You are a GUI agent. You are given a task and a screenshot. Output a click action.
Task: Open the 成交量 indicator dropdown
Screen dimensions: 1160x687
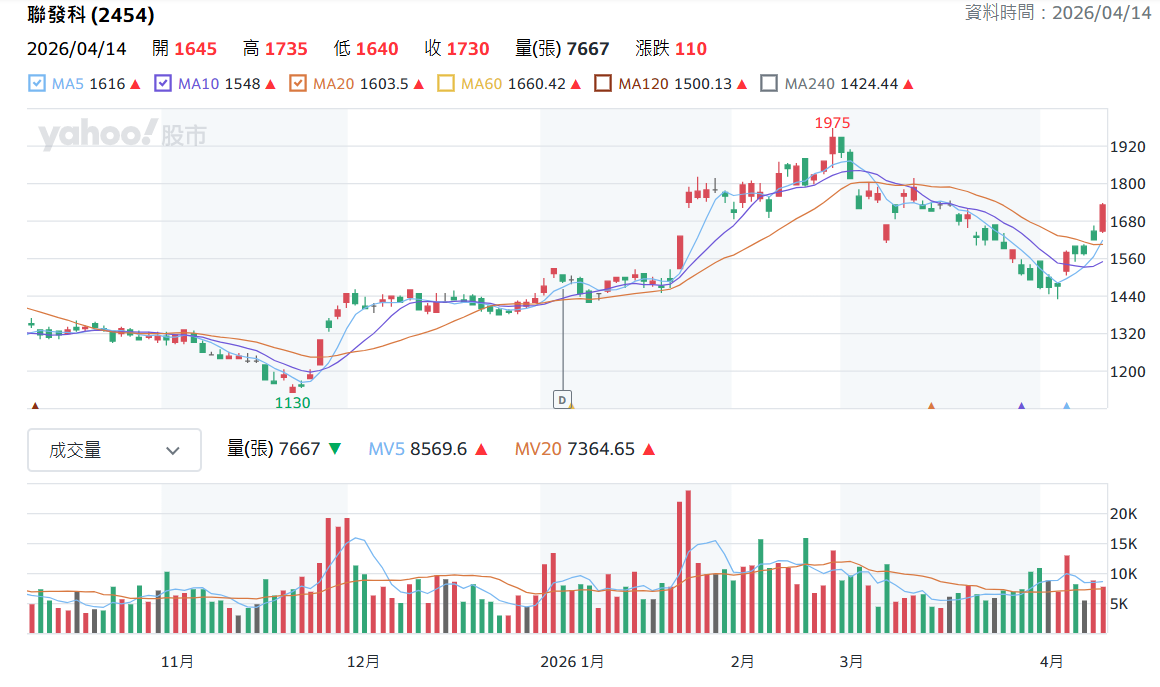pyautogui.click(x=114, y=450)
